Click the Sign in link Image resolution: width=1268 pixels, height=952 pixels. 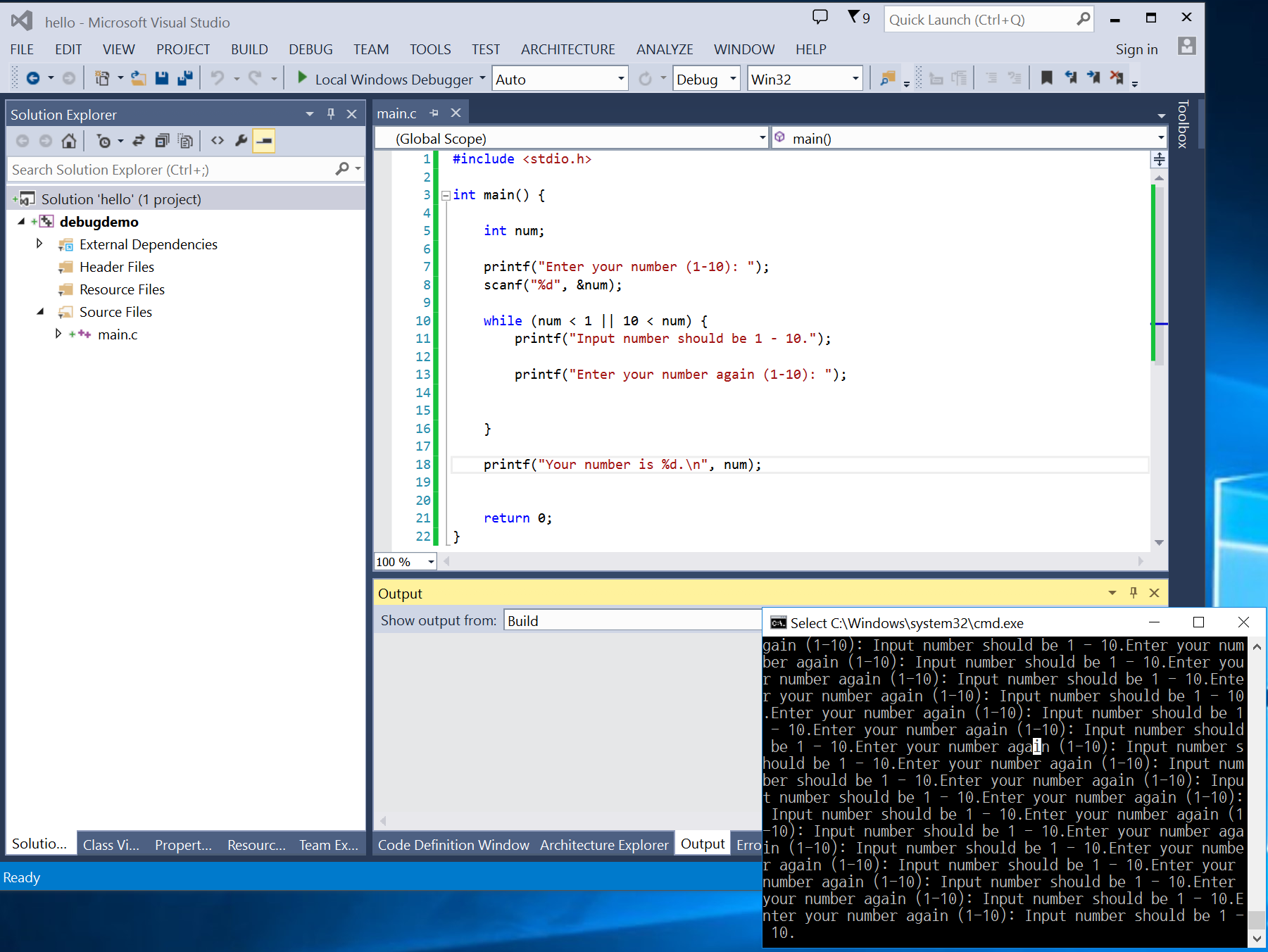point(1136,49)
